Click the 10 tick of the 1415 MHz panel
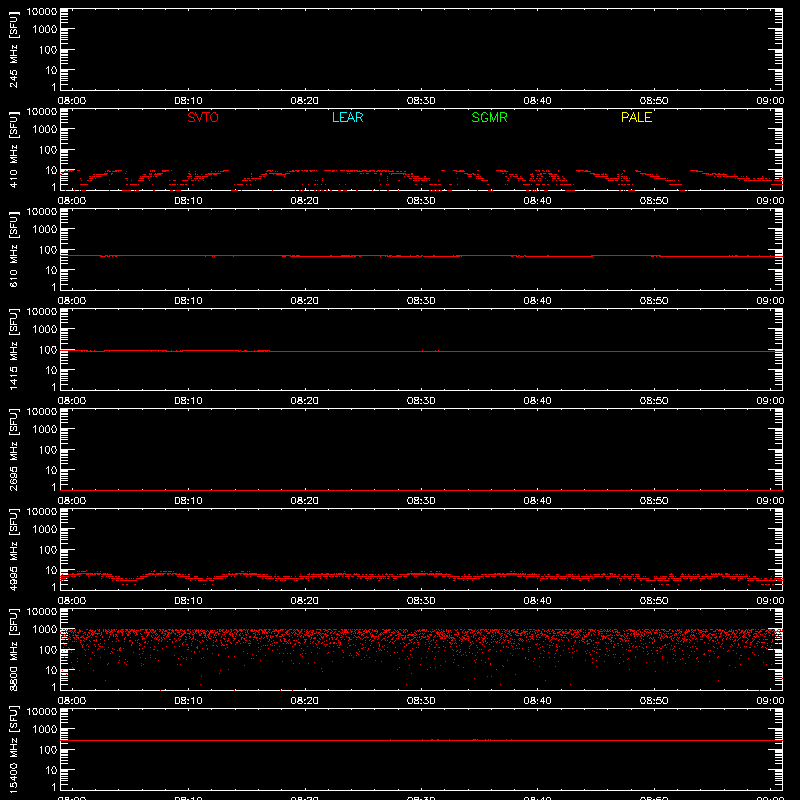Screen dimensions: 800x800 51,370
